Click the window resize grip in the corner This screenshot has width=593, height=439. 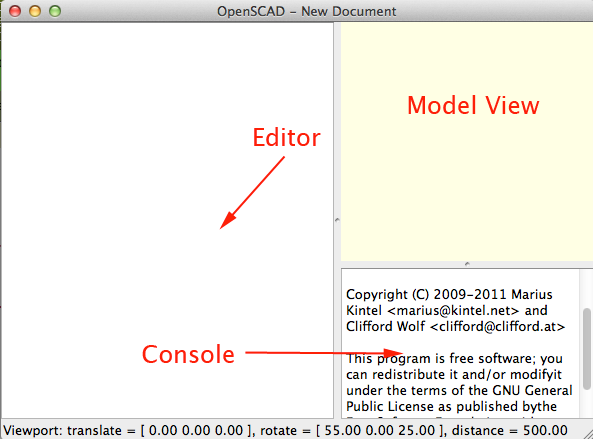(x=587, y=433)
